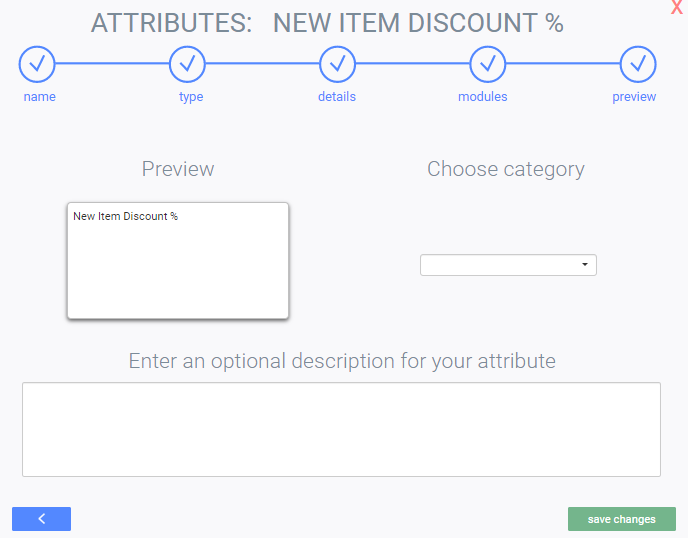Open the Choose category combo box

500,265
